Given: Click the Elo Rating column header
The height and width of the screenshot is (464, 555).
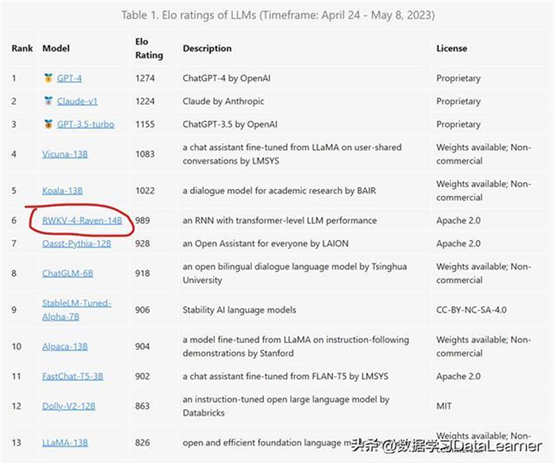Looking at the screenshot, I should coord(149,48).
